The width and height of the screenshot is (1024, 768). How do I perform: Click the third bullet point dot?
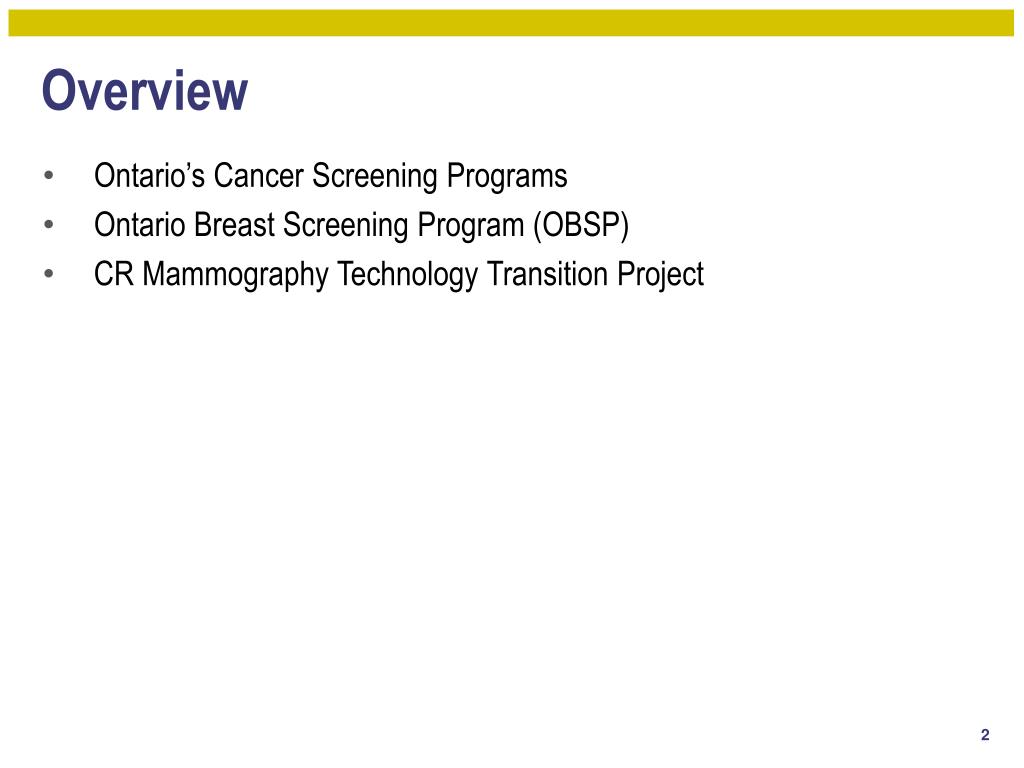[x=49, y=273]
